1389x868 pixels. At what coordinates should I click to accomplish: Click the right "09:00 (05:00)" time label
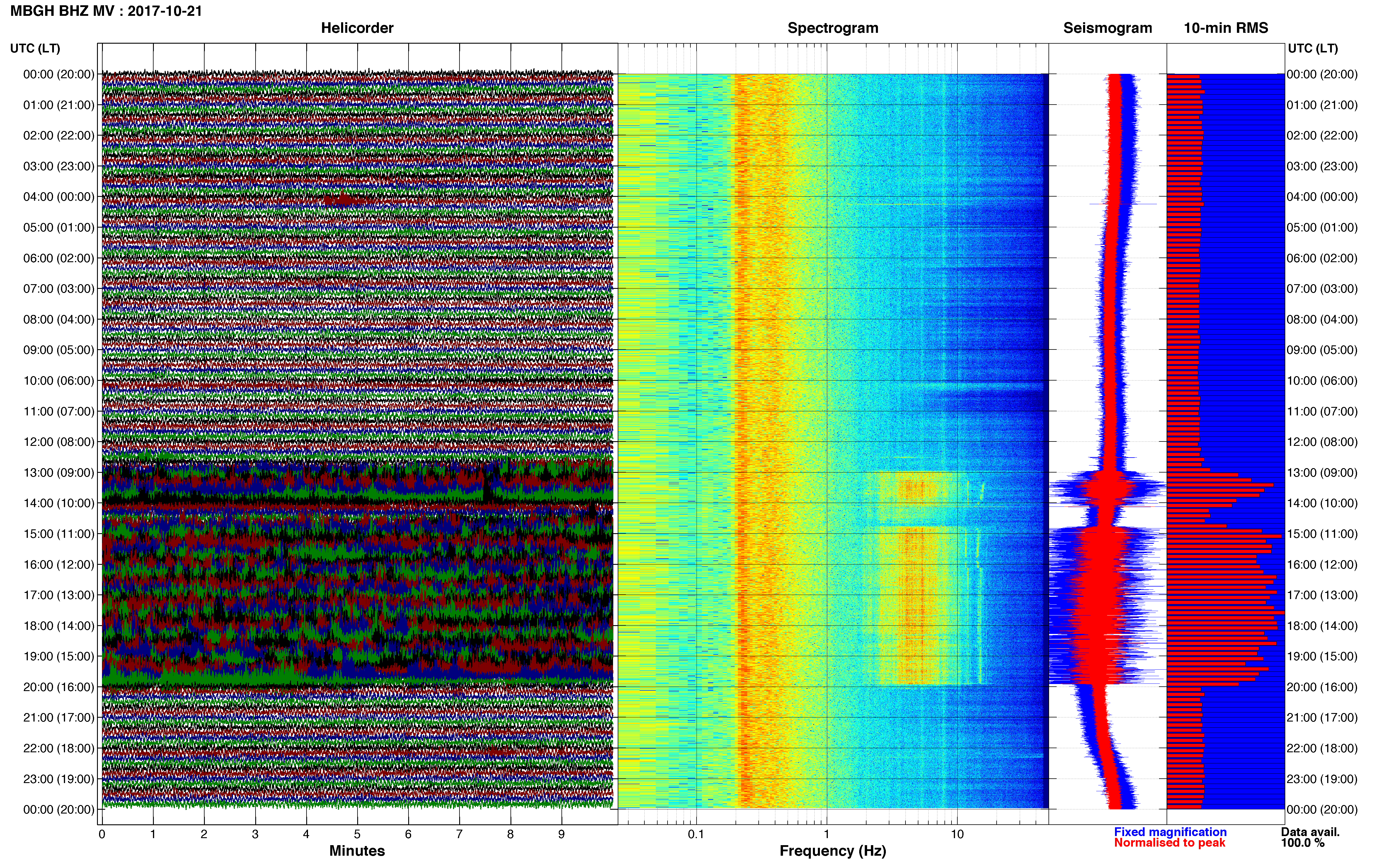1322,350
